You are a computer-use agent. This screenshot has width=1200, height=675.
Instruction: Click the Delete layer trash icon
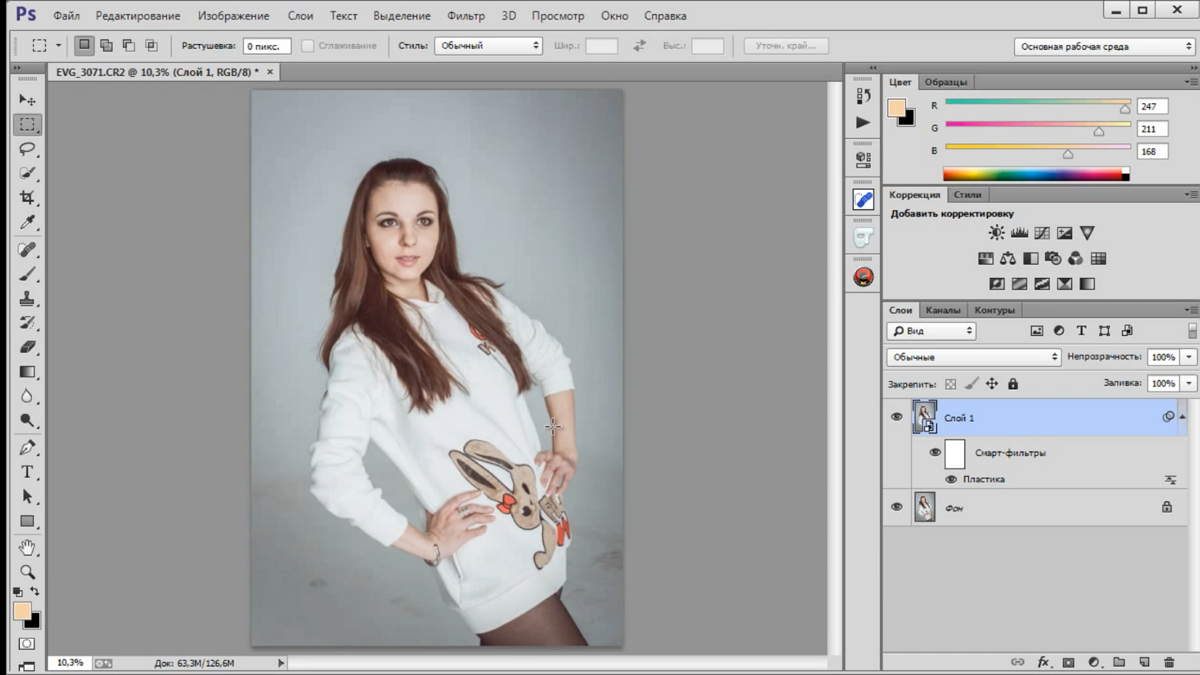click(x=1169, y=662)
